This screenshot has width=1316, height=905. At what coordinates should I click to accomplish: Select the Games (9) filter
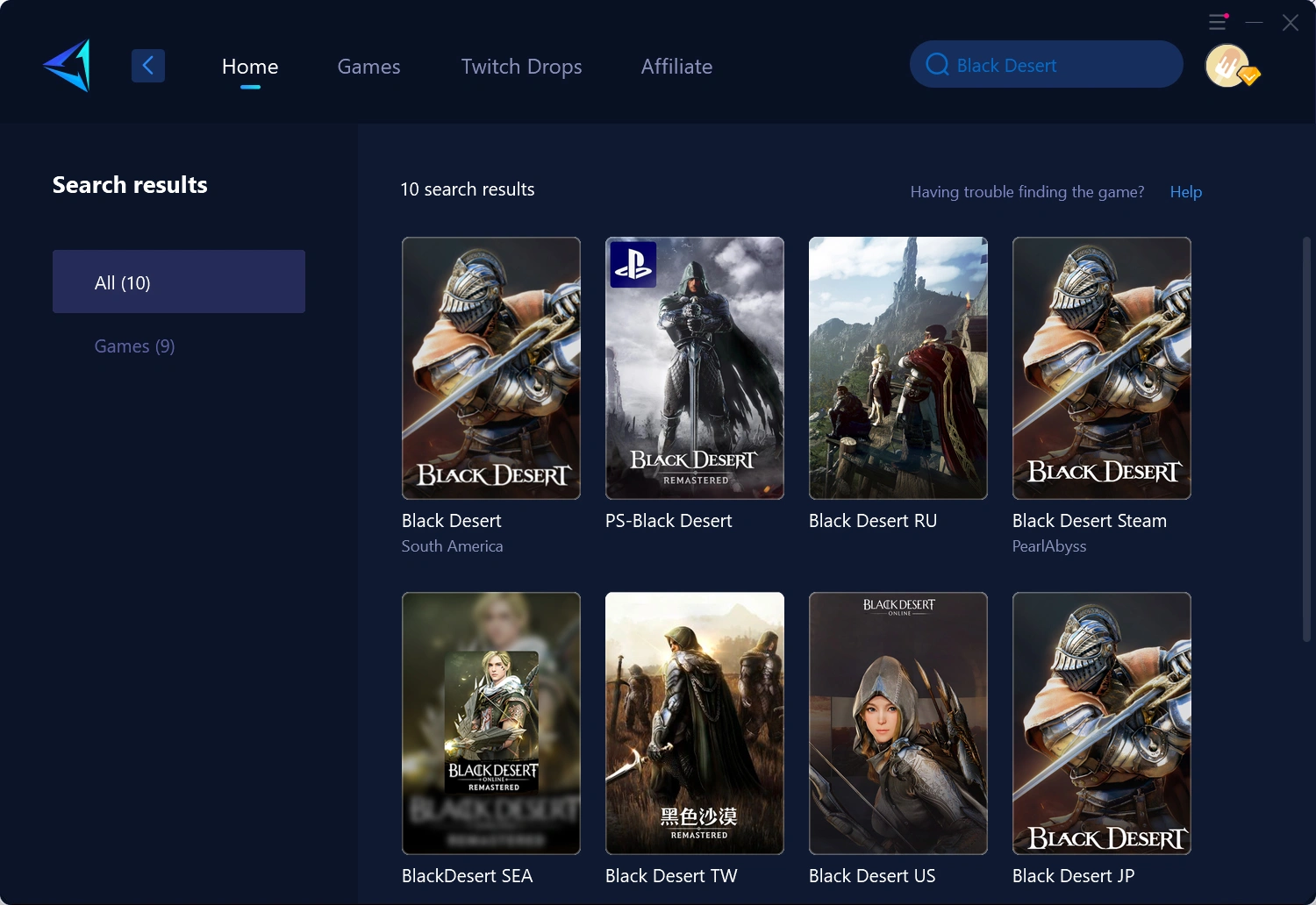click(x=134, y=346)
